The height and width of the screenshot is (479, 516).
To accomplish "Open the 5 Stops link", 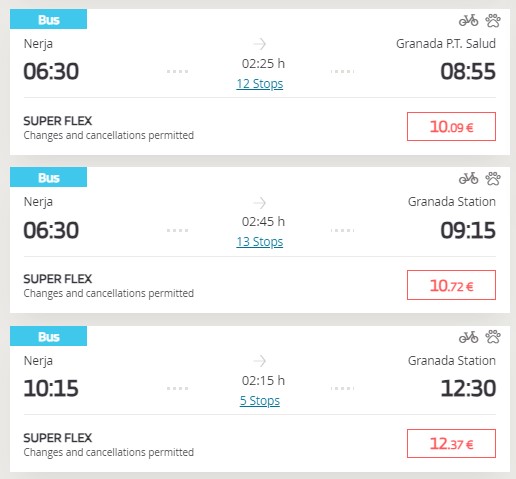I will coord(260,400).
